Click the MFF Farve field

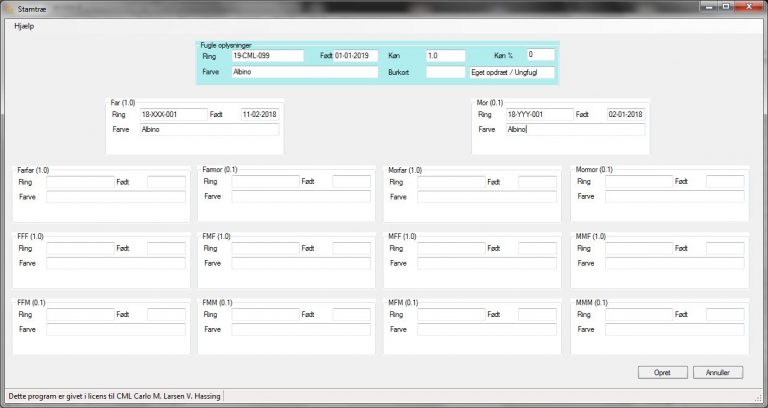point(487,263)
